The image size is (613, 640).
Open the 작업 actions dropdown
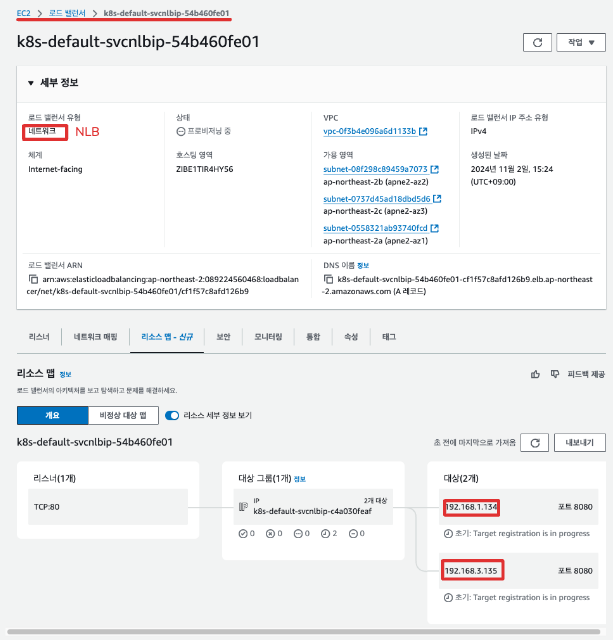tap(581, 42)
